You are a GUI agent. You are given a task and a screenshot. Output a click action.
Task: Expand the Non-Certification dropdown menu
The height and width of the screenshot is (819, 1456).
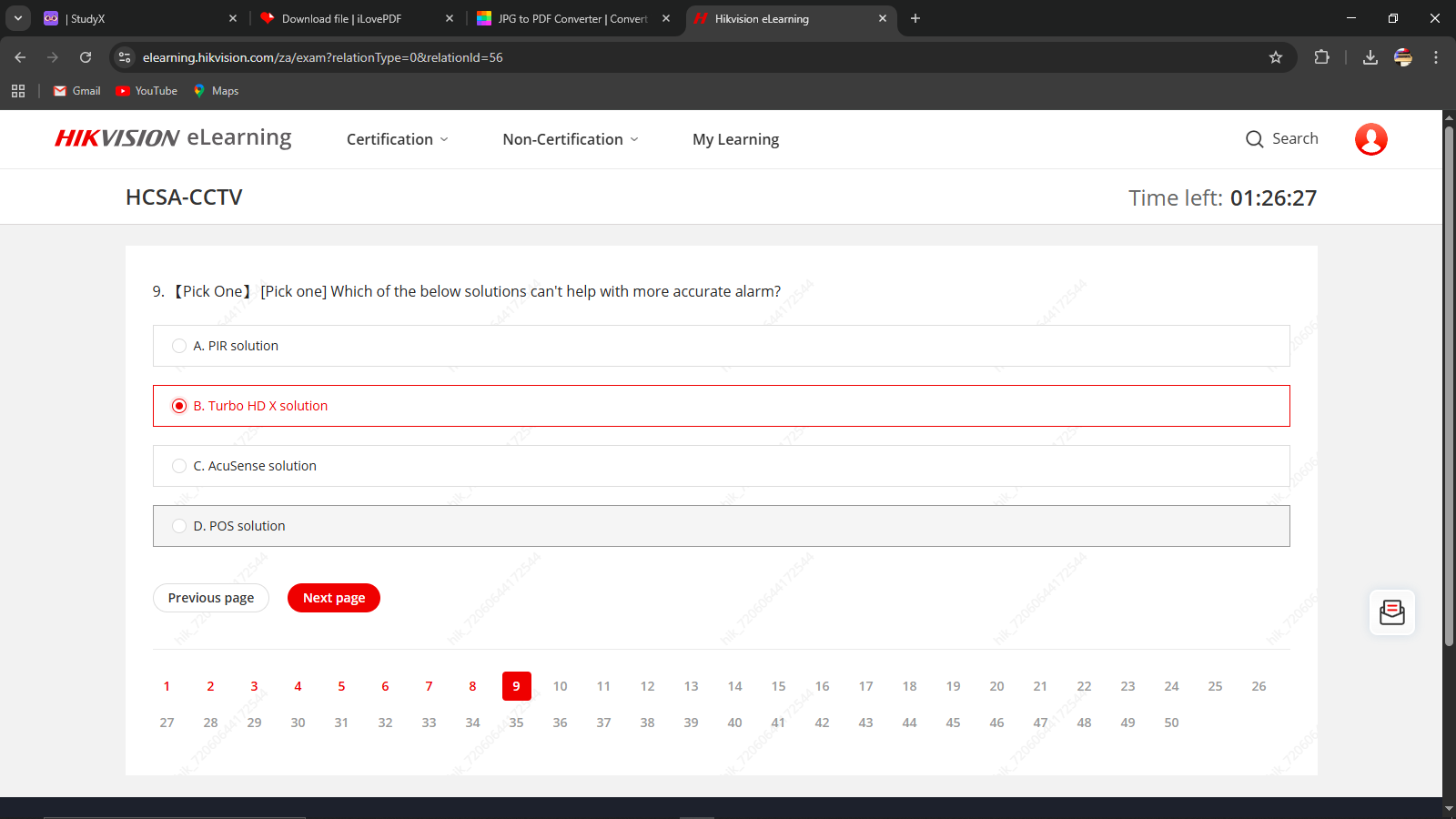(571, 139)
